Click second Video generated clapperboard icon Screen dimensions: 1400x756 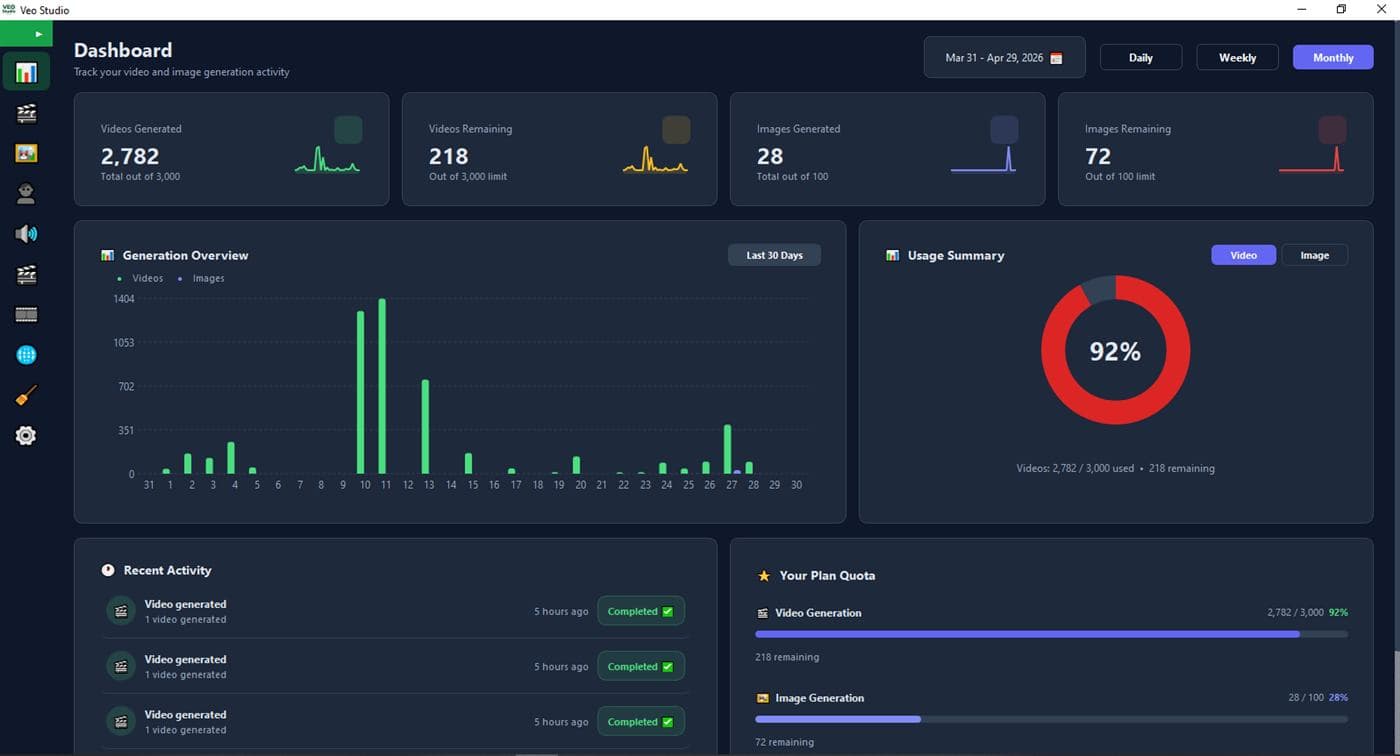[x=121, y=666]
